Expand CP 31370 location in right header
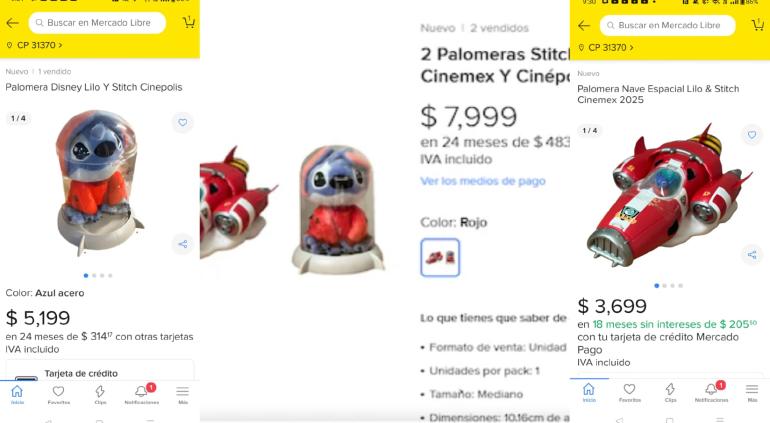This screenshot has width=770, height=423. point(606,48)
